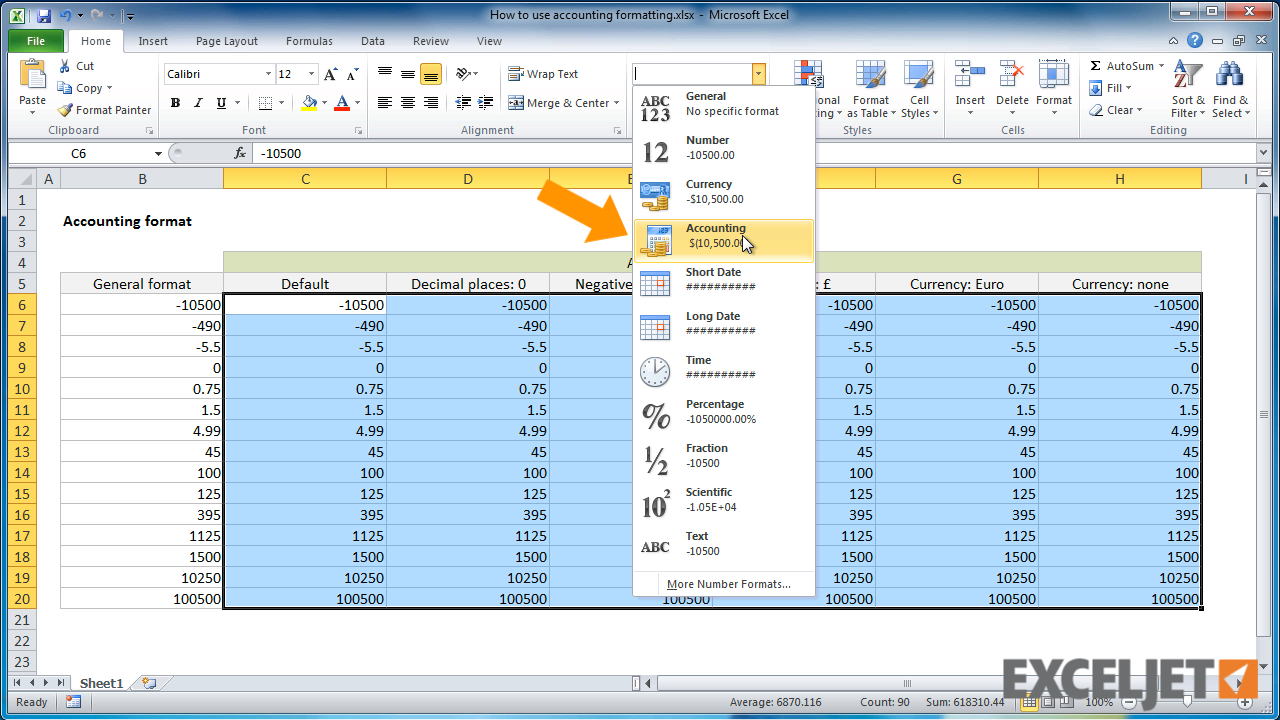Open Fill Color with the paint bucket icon
Screen dimensions: 1280x720
point(310,104)
